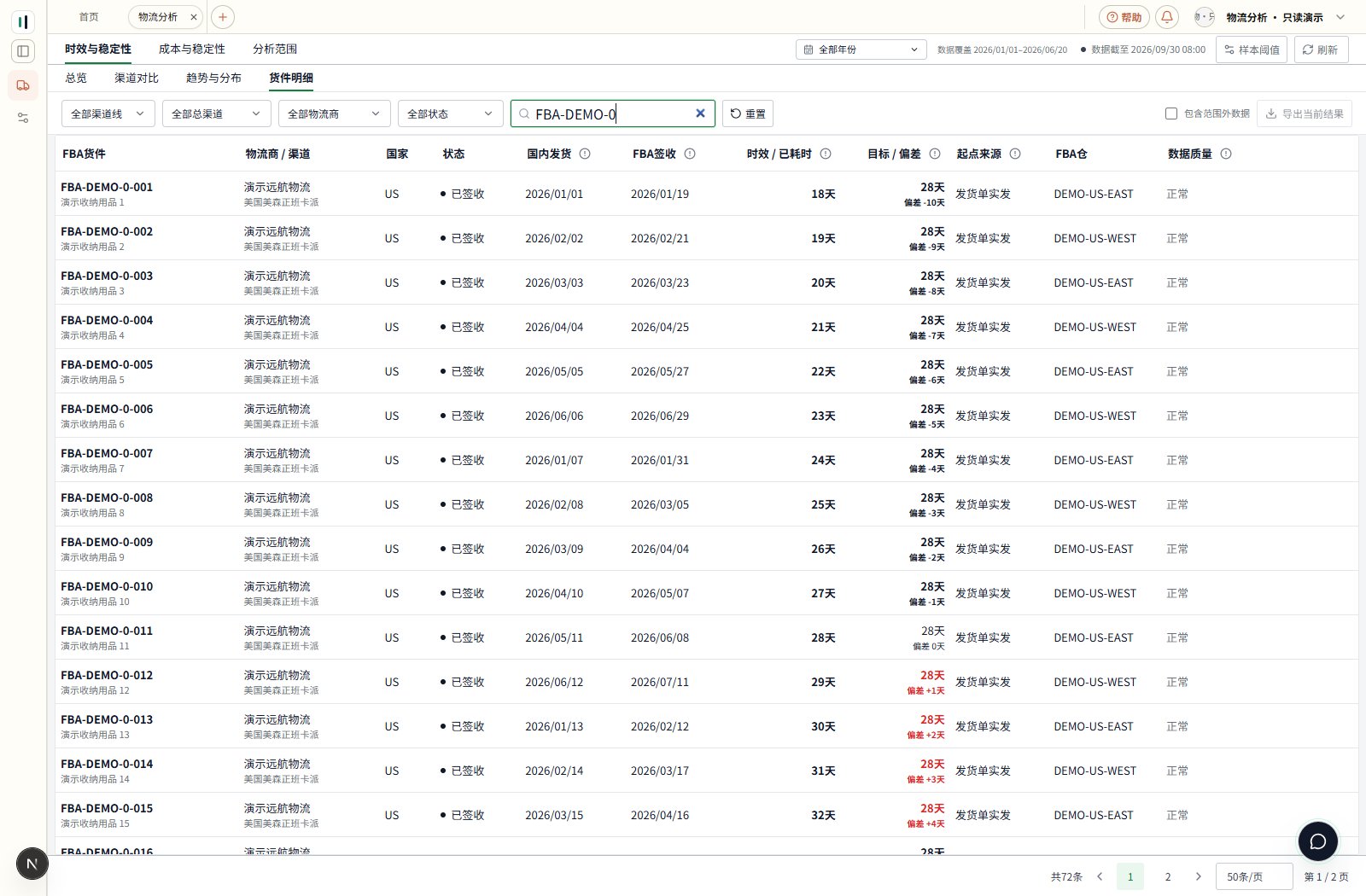Expand the 全部状态 dropdown

point(451,113)
